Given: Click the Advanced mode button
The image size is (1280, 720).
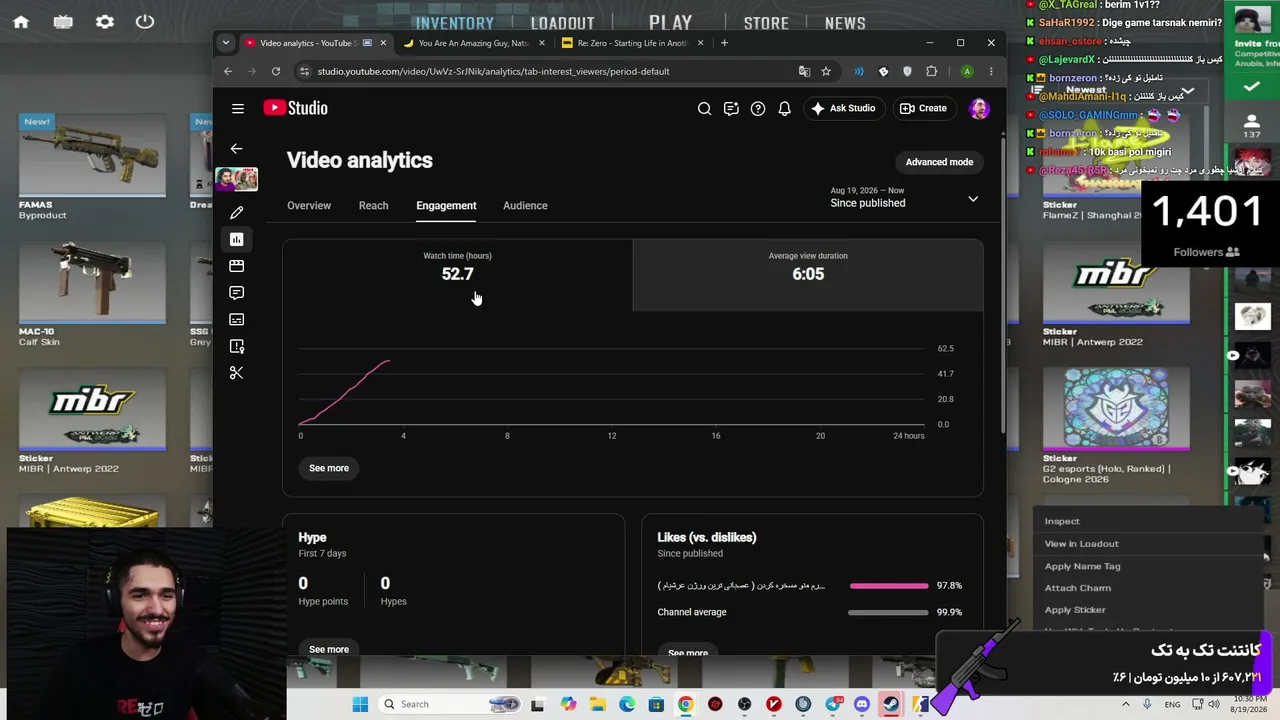Looking at the screenshot, I should [x=939, y=162].
